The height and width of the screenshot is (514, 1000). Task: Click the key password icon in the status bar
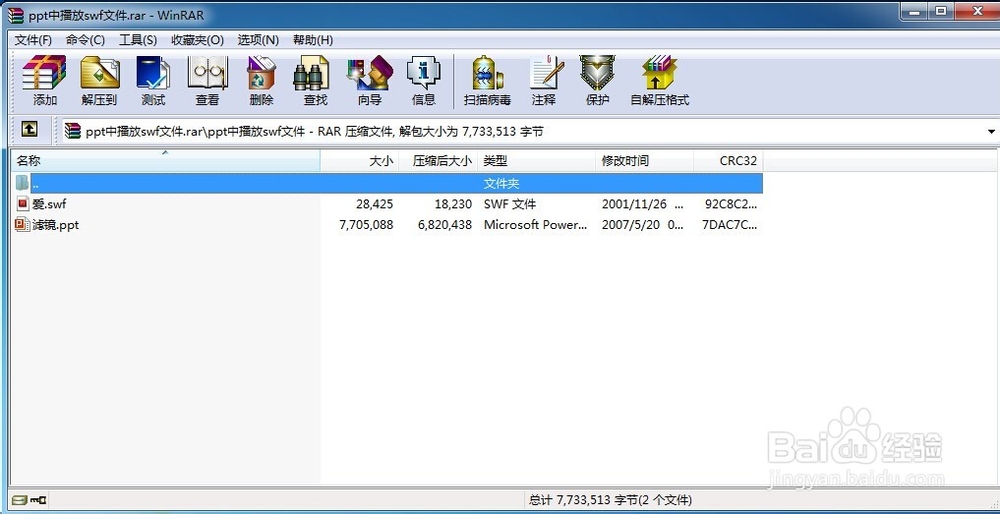pyautogui.click(x=38, y=500)
